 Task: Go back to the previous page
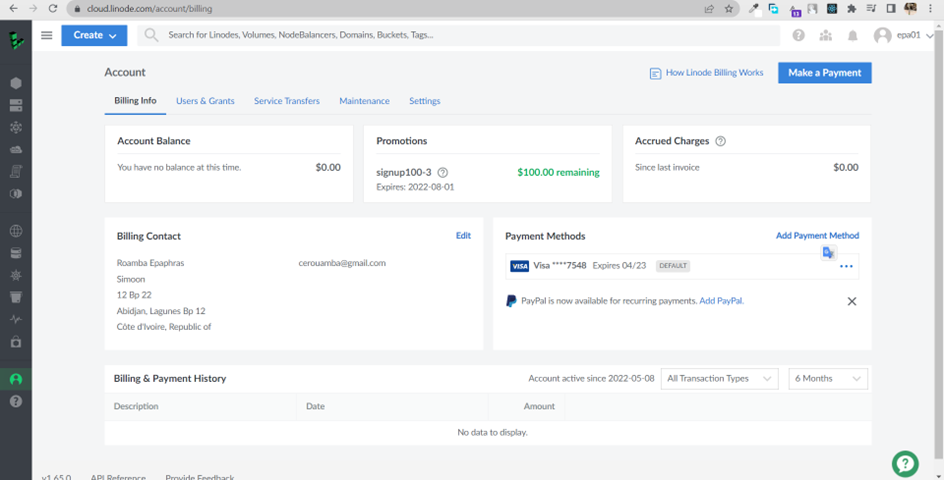tap(13, 8)
